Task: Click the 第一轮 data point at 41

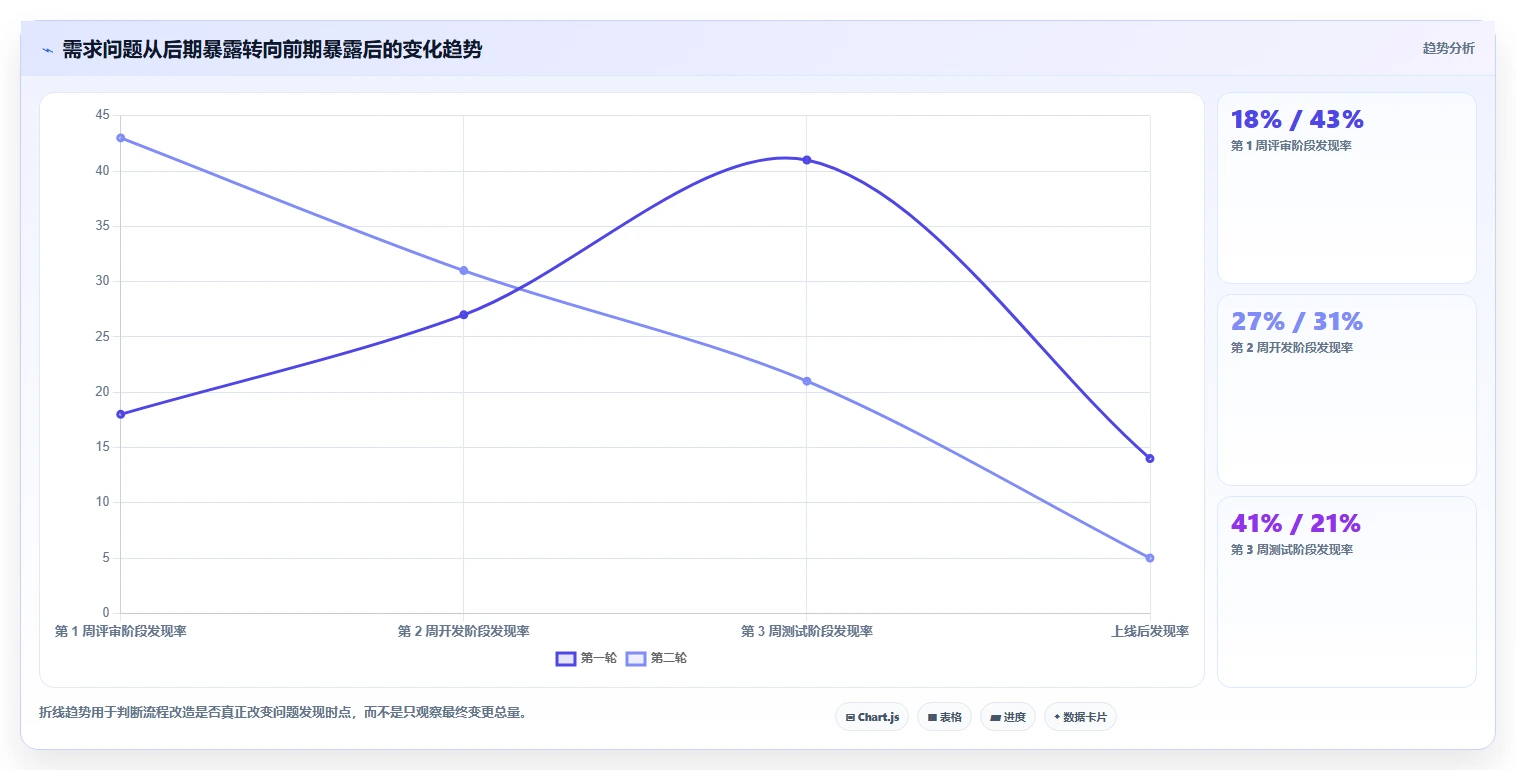Action: (x=806, y=160)
